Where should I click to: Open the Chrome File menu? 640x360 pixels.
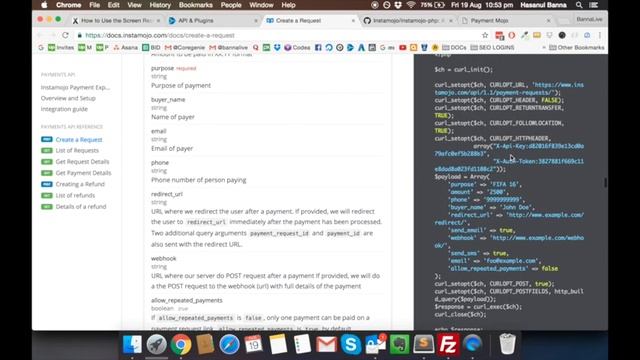pyautogui.click(x=94, y=5)
